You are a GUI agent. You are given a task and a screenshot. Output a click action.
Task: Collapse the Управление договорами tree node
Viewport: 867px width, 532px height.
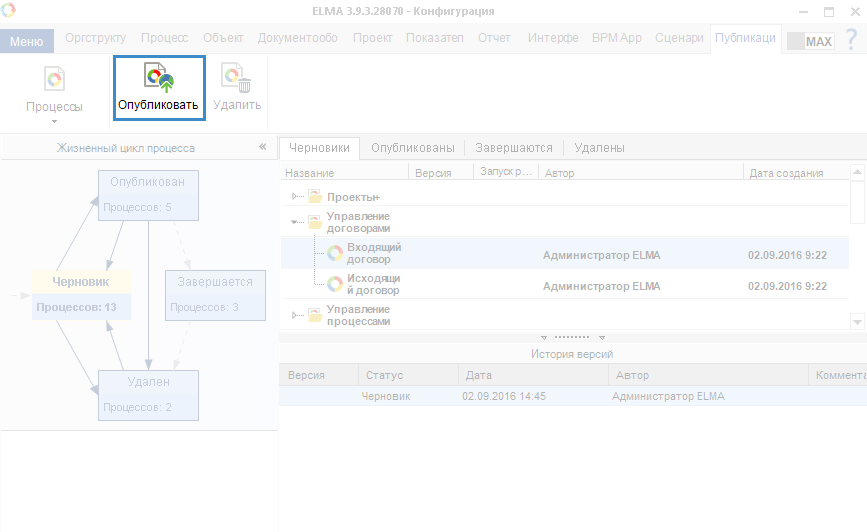click(x=294, y=222)
